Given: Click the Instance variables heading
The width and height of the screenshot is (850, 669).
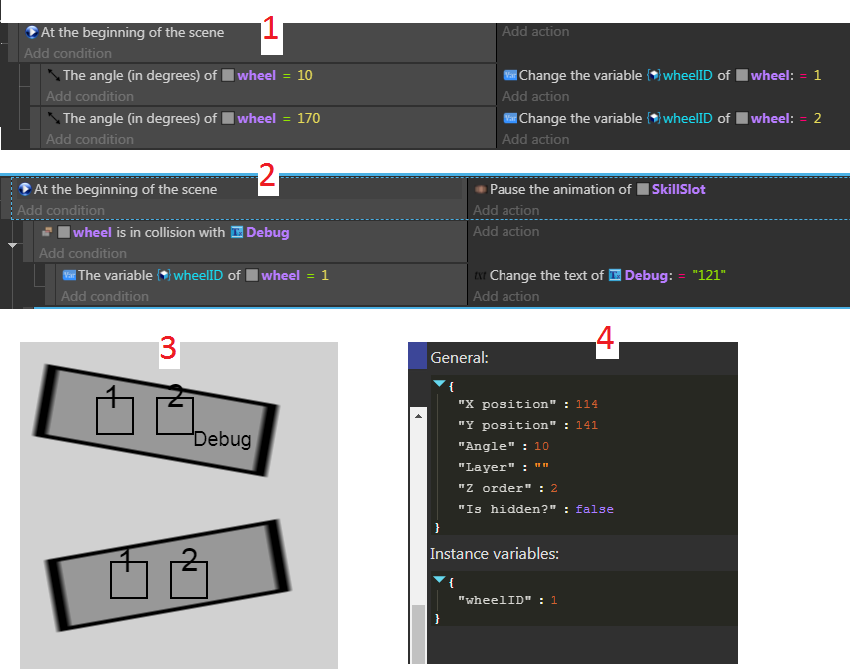Looking at the screenshot, I should pyautogui.click(x=494, y=554).
